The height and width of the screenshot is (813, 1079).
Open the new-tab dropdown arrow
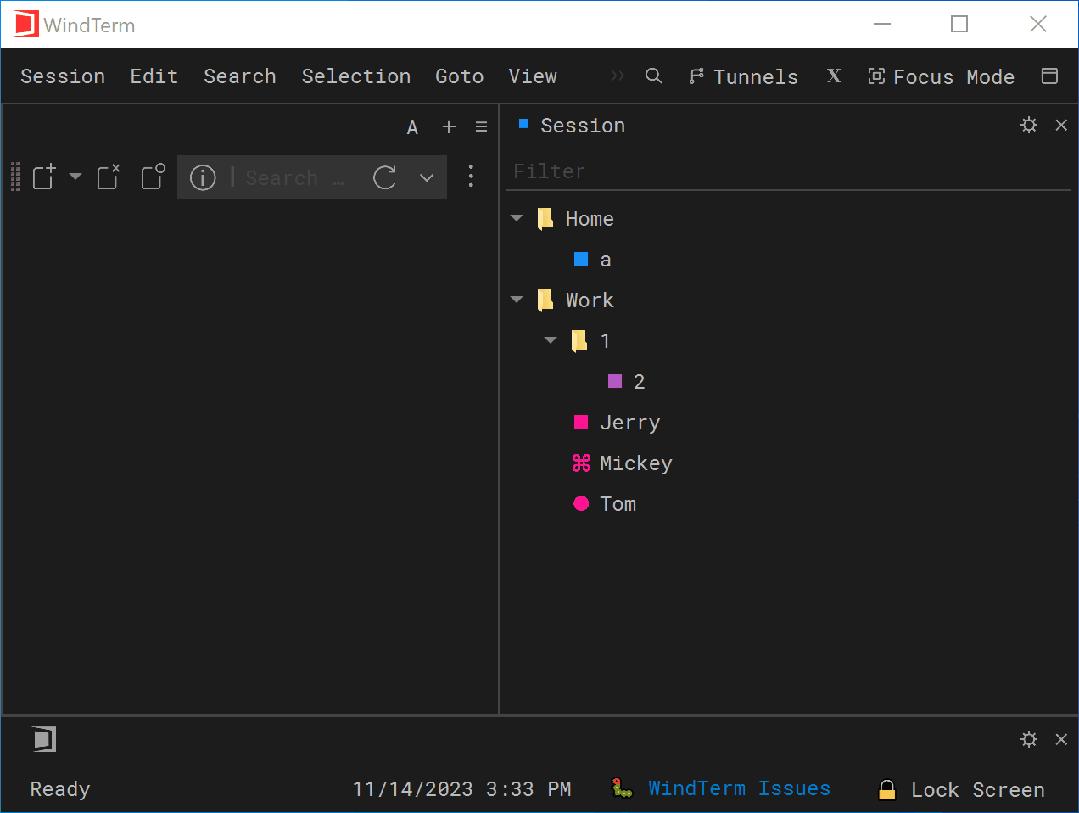point(75,177)
